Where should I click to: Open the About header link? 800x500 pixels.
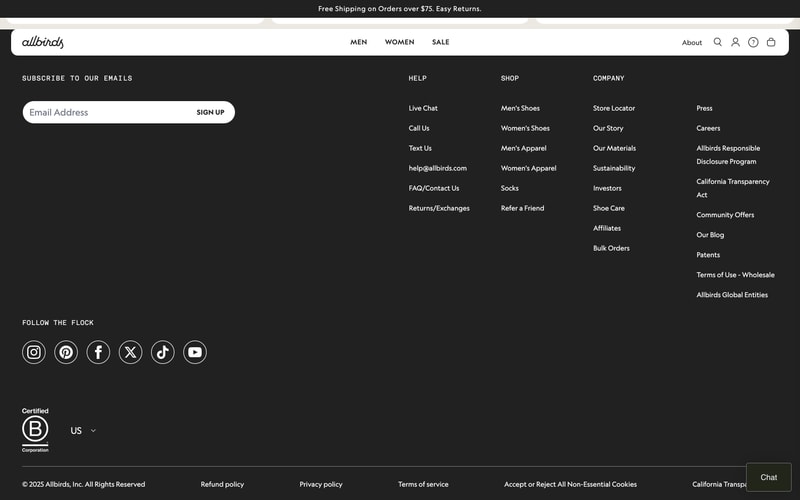[x=692, y=43]
